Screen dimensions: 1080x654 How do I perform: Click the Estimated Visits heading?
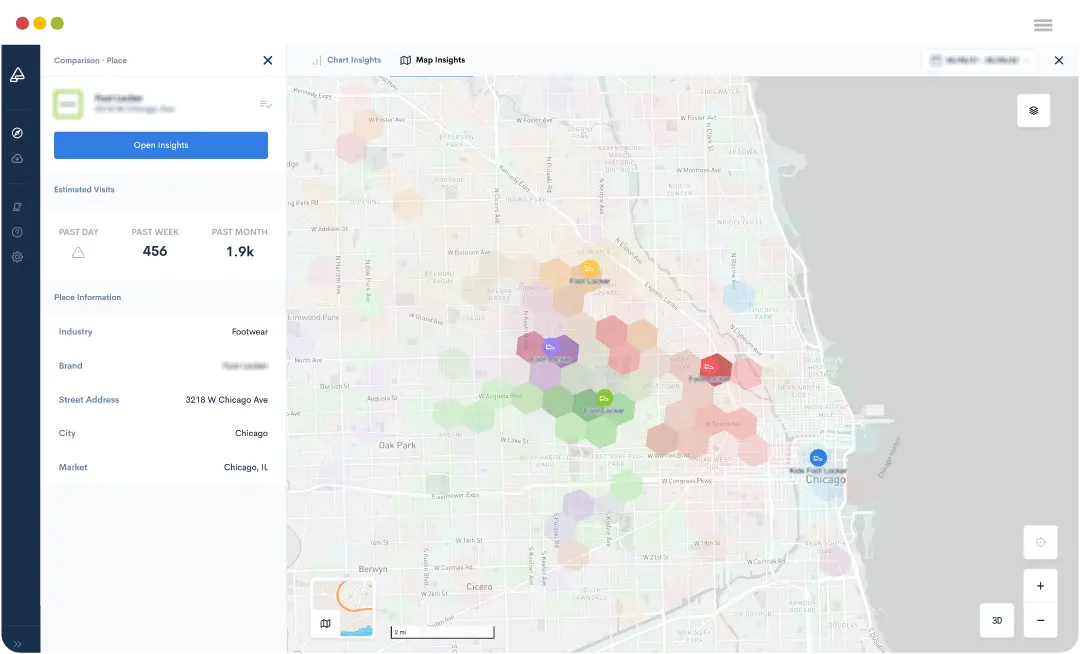[84, 189]
